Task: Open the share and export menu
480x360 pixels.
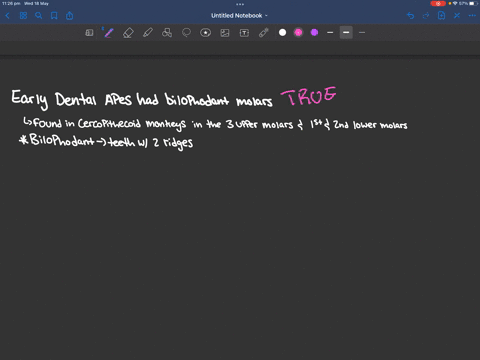Action: pos(70,15)
